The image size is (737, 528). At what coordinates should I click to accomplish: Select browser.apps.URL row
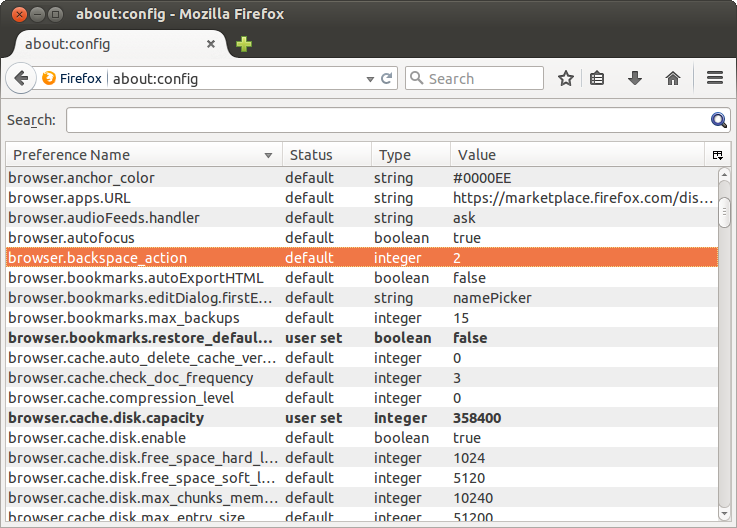[x=362, y=198]
